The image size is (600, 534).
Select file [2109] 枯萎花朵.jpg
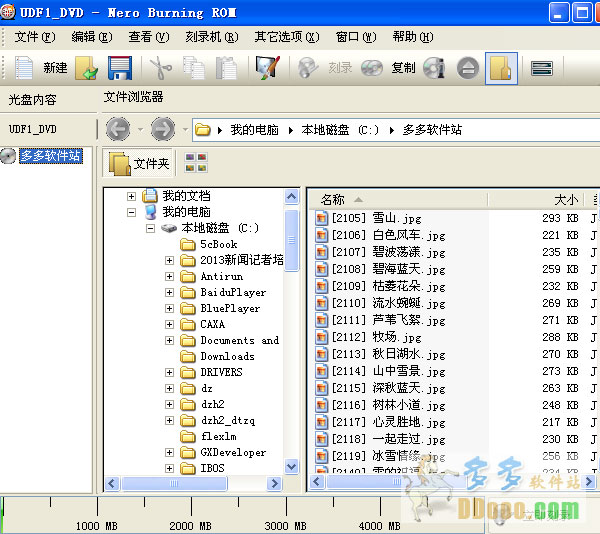388,286
